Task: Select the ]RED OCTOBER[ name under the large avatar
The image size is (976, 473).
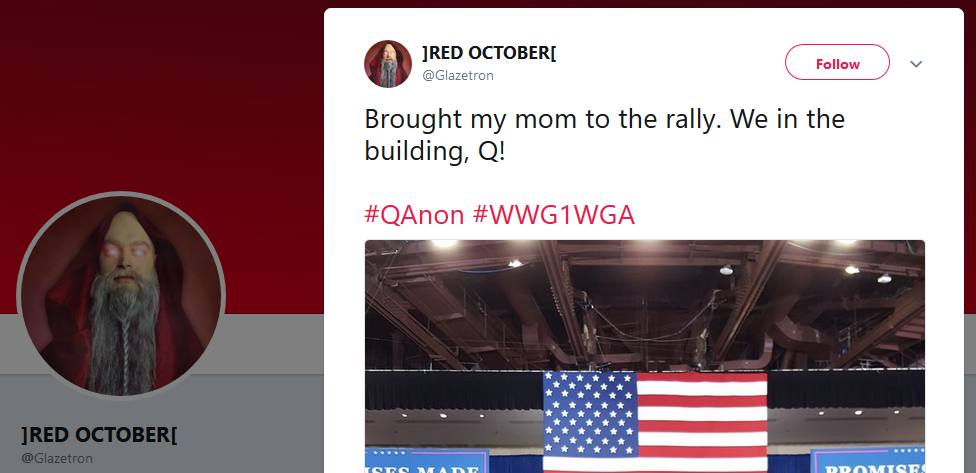Action: [99, 435]
